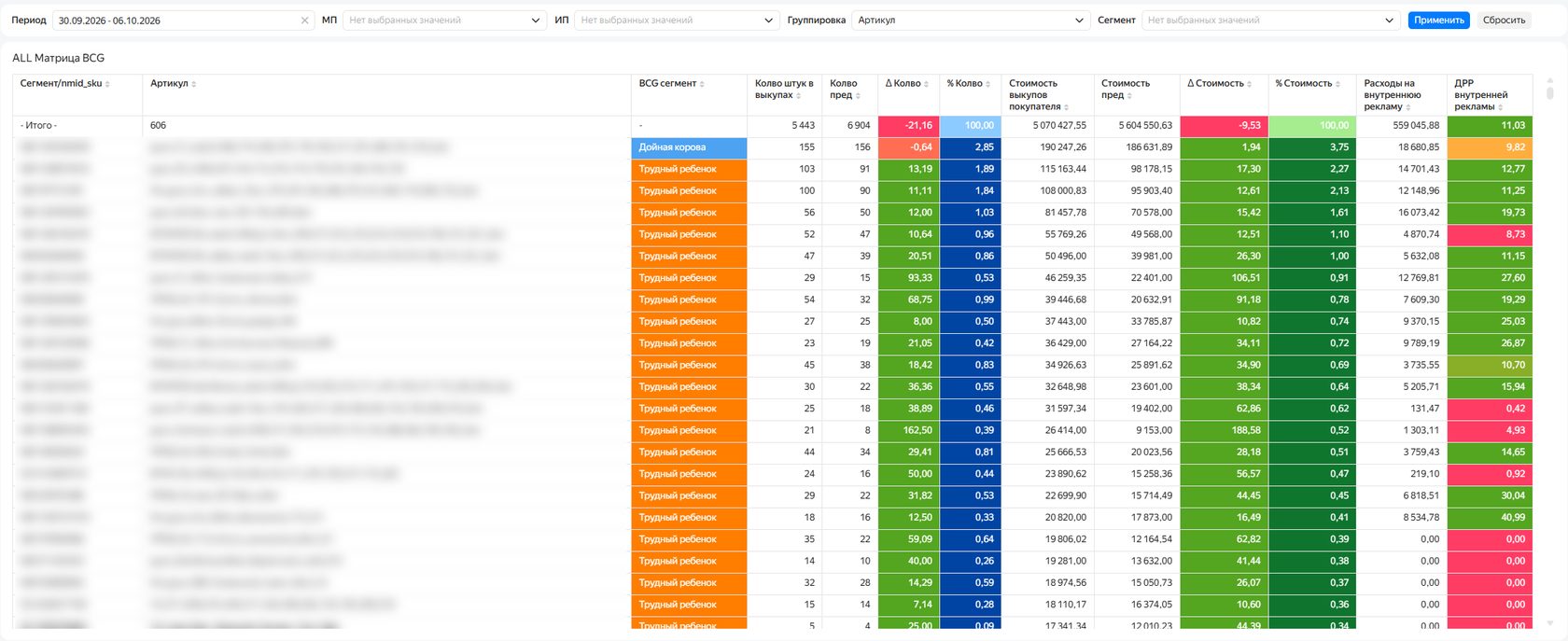Click the '93,33' Δ Колво cell
This screenshot has width=1568, height=641.
point(908,278)
